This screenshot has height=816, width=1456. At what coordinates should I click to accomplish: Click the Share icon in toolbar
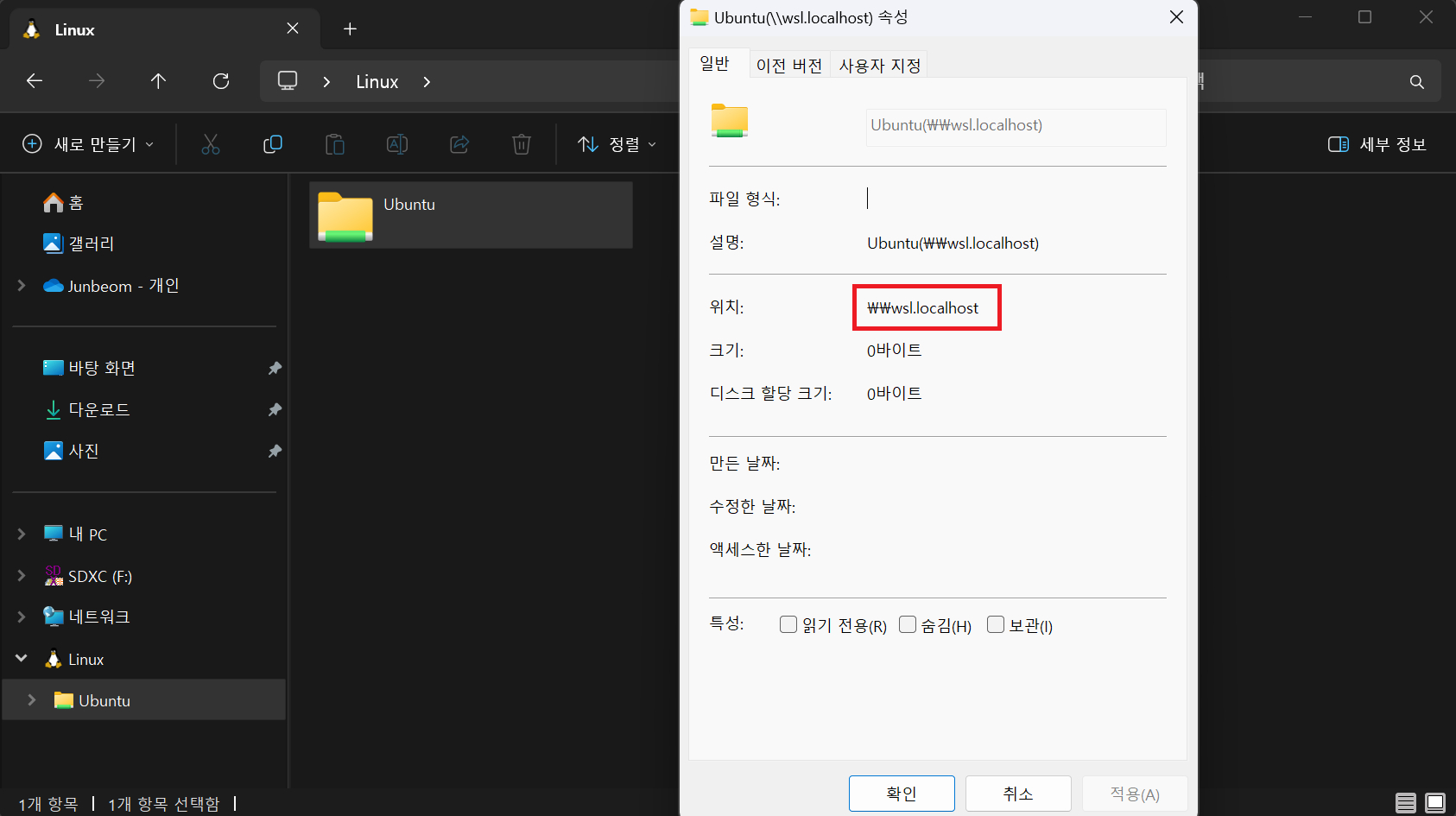(459, 144)
